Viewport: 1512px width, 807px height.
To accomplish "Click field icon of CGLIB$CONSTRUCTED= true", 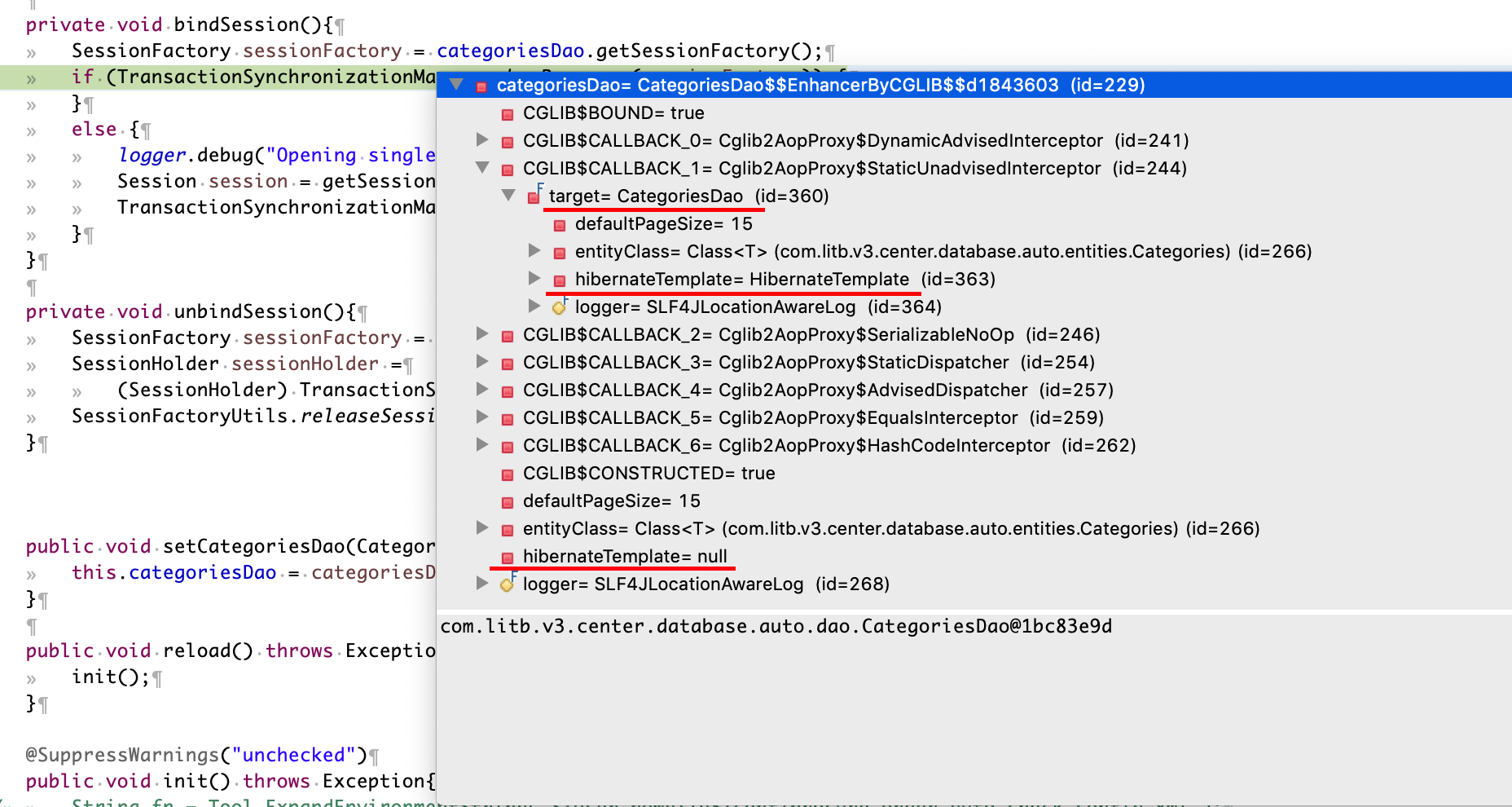I will pos(508,474).
